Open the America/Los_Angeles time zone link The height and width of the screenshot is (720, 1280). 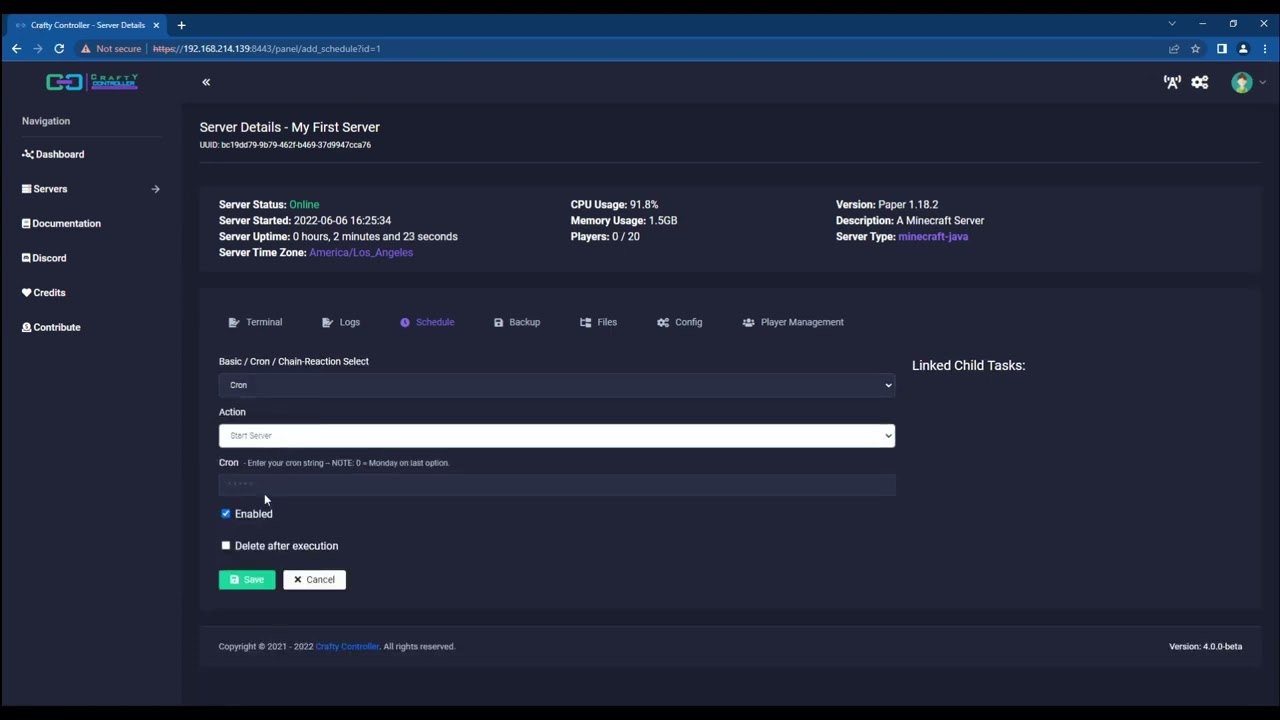361,253
